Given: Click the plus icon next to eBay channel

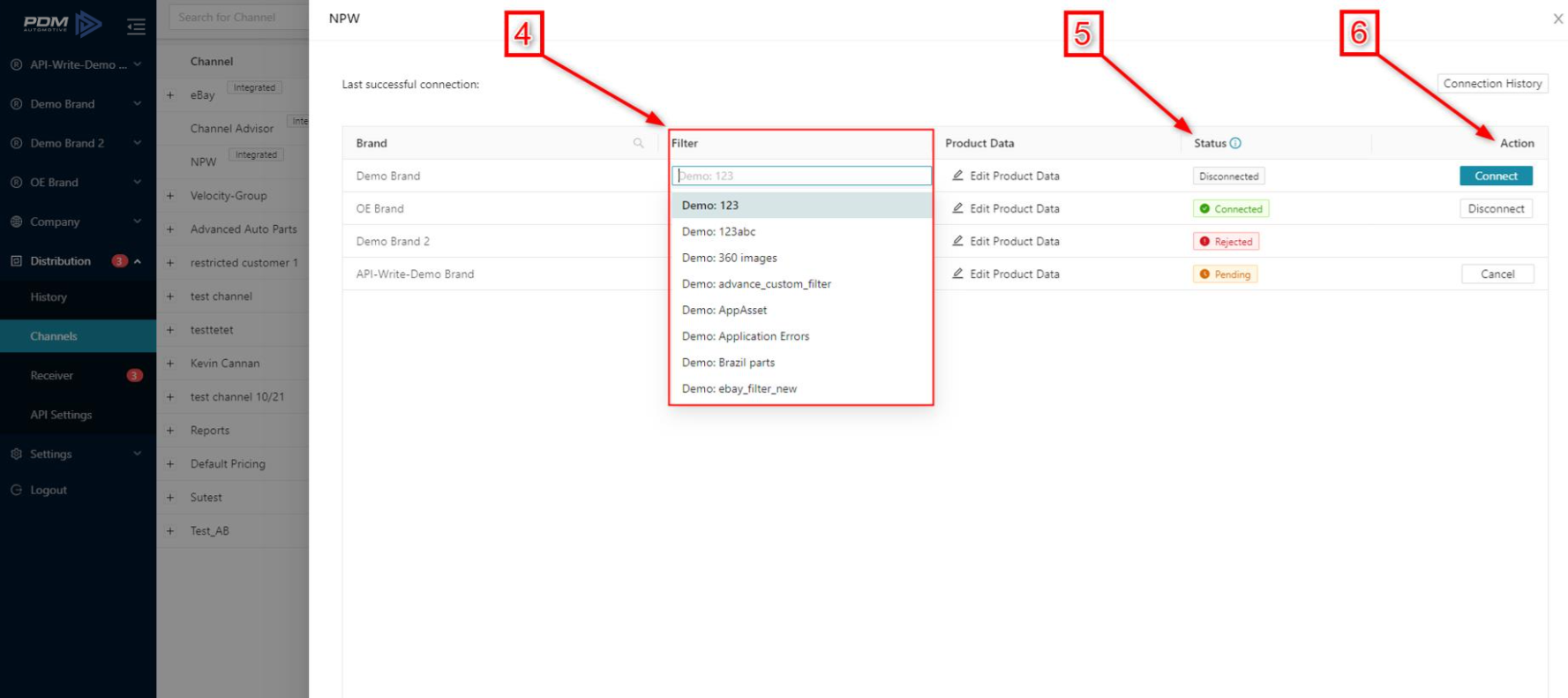Looking at the screenshot, I should coord(170,95).
